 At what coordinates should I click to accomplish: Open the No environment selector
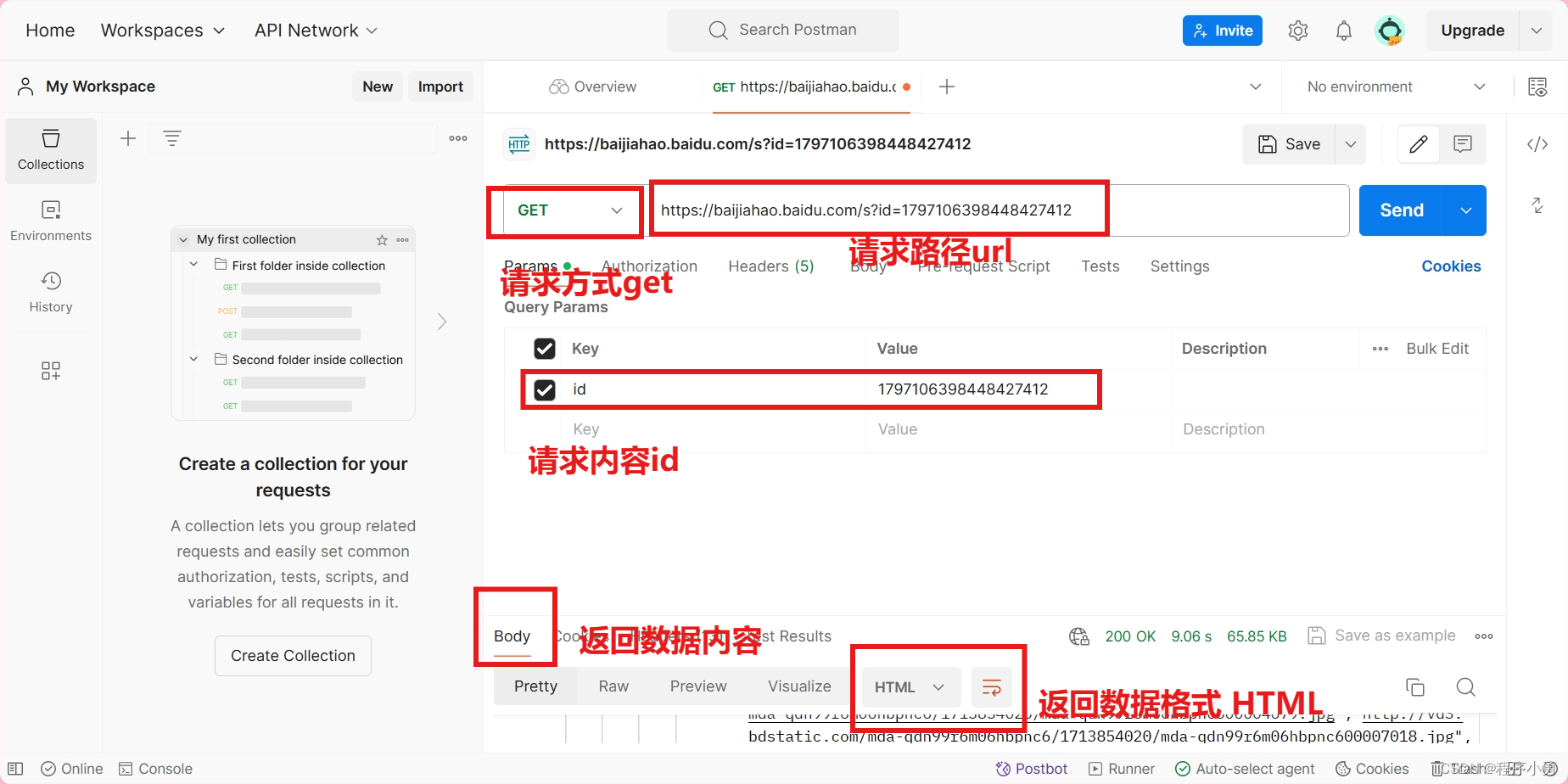point(1396,87)
